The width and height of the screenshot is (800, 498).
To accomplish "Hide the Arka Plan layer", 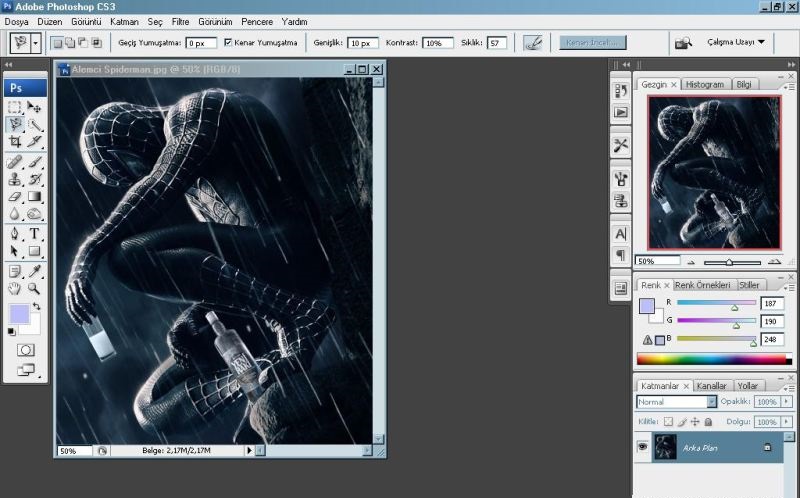I will [x=642, y=447].
